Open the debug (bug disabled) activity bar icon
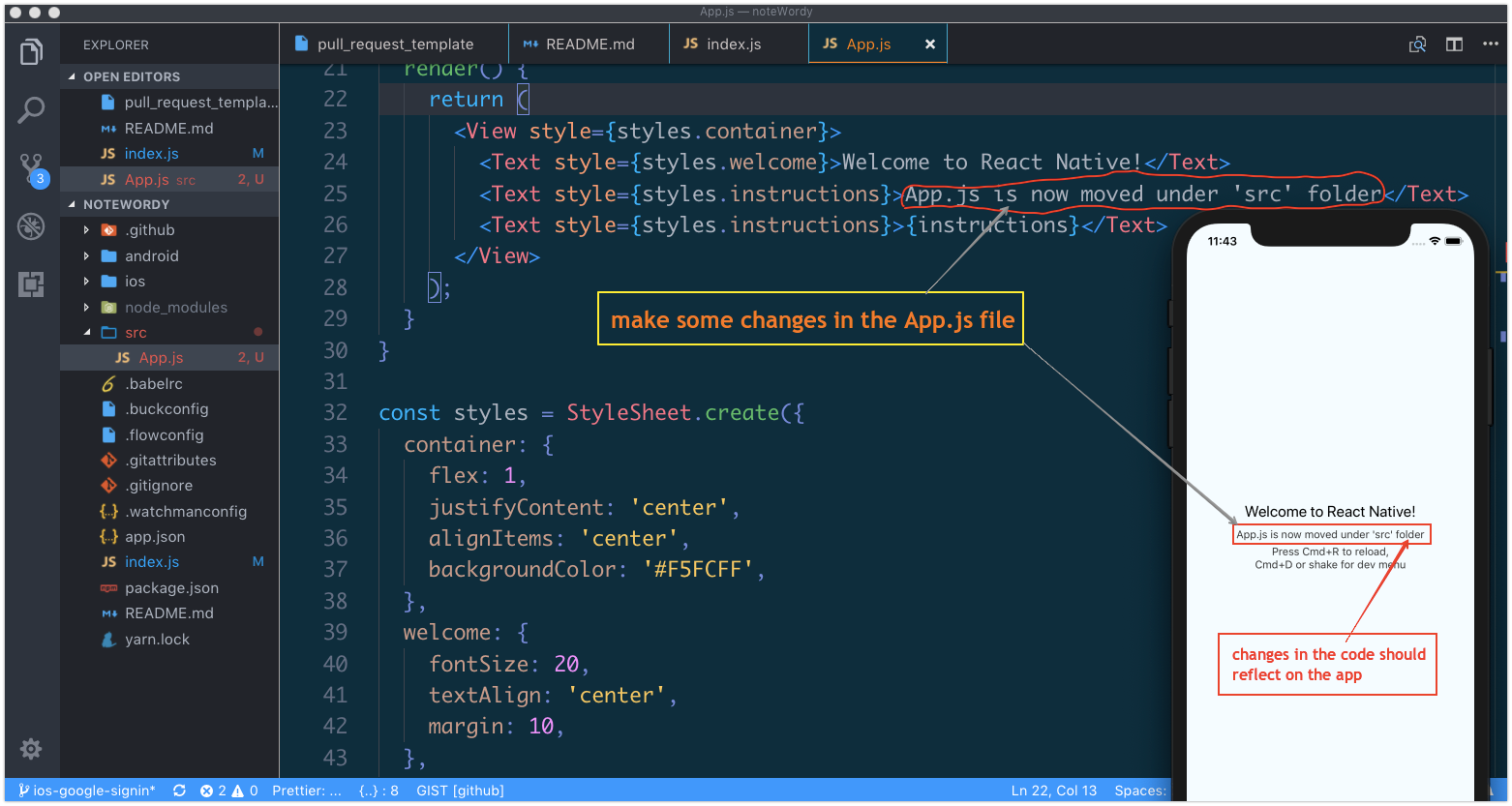Image resolution: width=1512 pixels, height=806 pixels. click(30, 226)
